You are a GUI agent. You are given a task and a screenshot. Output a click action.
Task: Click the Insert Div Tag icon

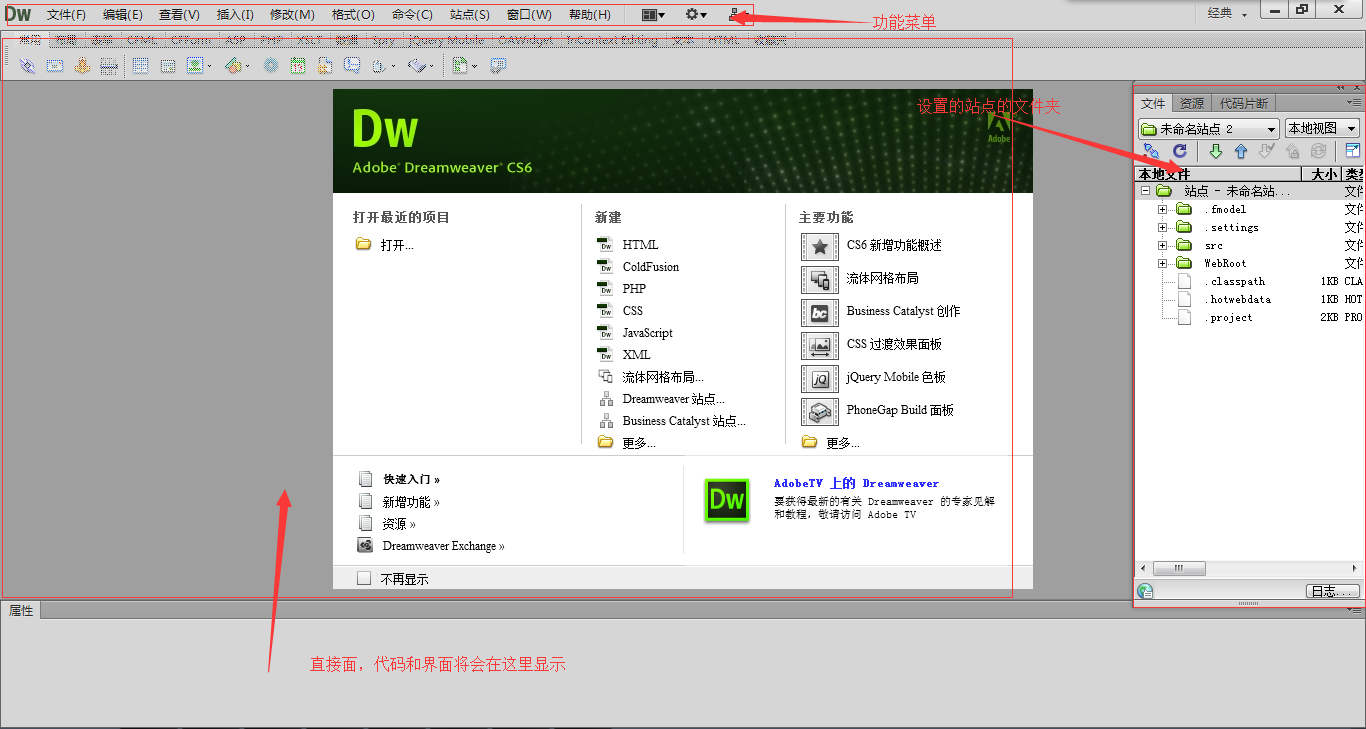click(168, 66)
